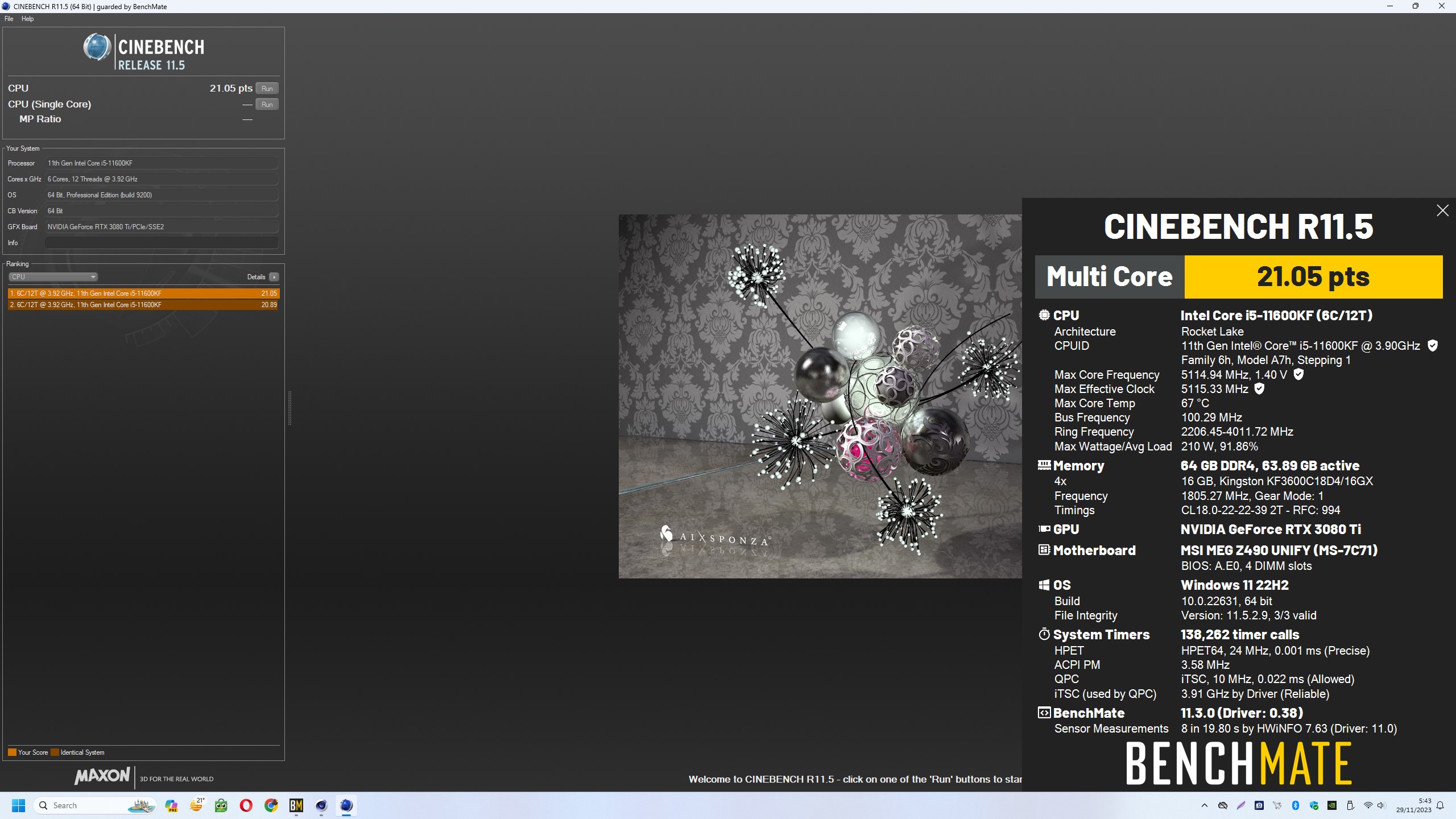Screen dimensions: 1456x819
Task: Switch to Cinema 4D icon in taskbar
Action: point(321,805)
